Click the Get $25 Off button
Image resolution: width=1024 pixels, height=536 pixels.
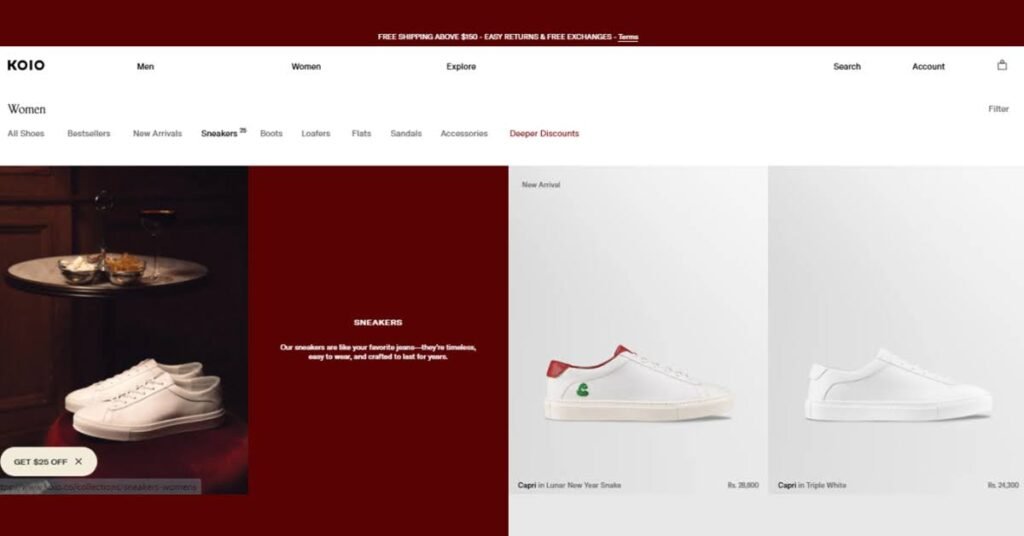(40, 462)
